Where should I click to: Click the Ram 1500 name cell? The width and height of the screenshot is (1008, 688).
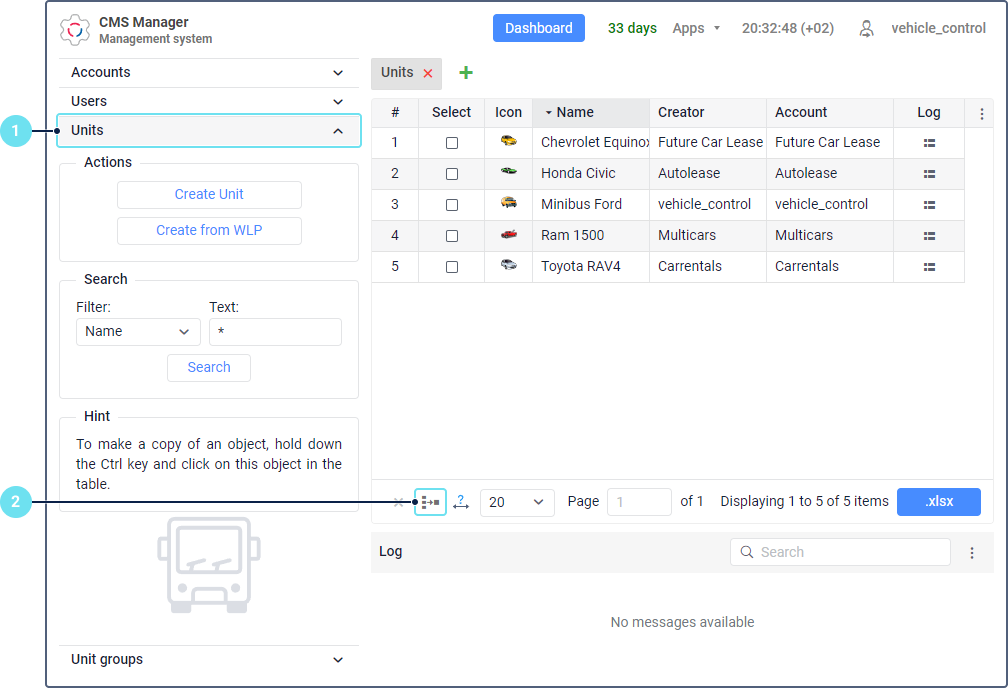click(x=591, y=236)
